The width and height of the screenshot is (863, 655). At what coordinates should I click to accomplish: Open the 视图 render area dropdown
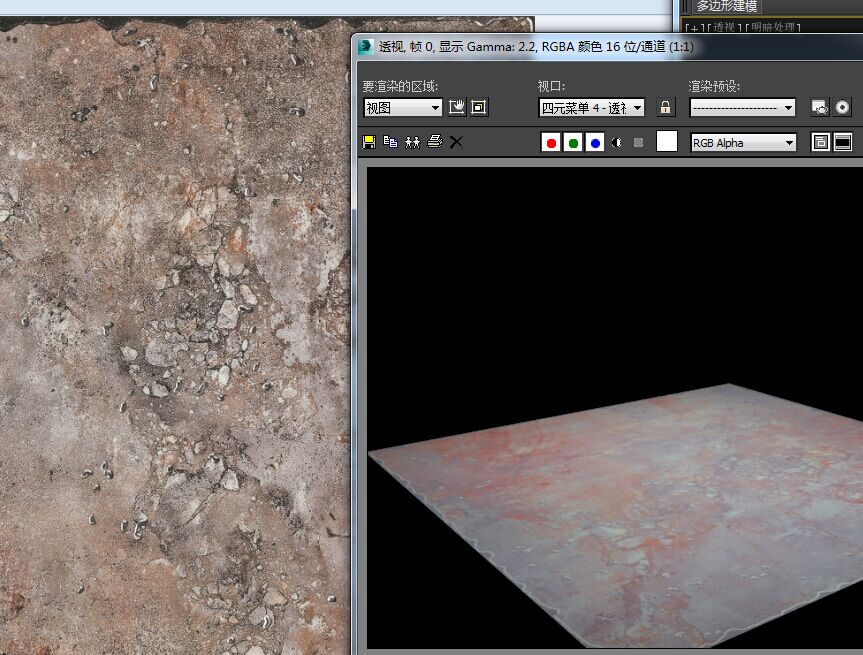point(403,108)
